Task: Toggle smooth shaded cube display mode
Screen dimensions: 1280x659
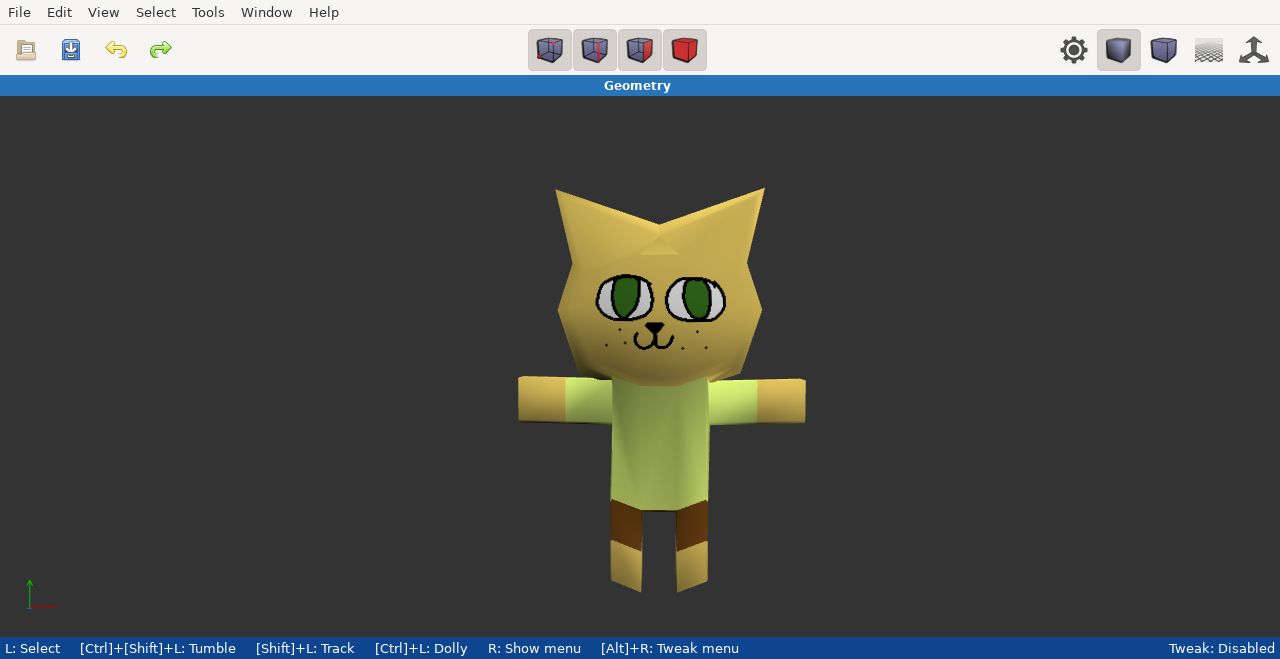Action: (1164, 50)
